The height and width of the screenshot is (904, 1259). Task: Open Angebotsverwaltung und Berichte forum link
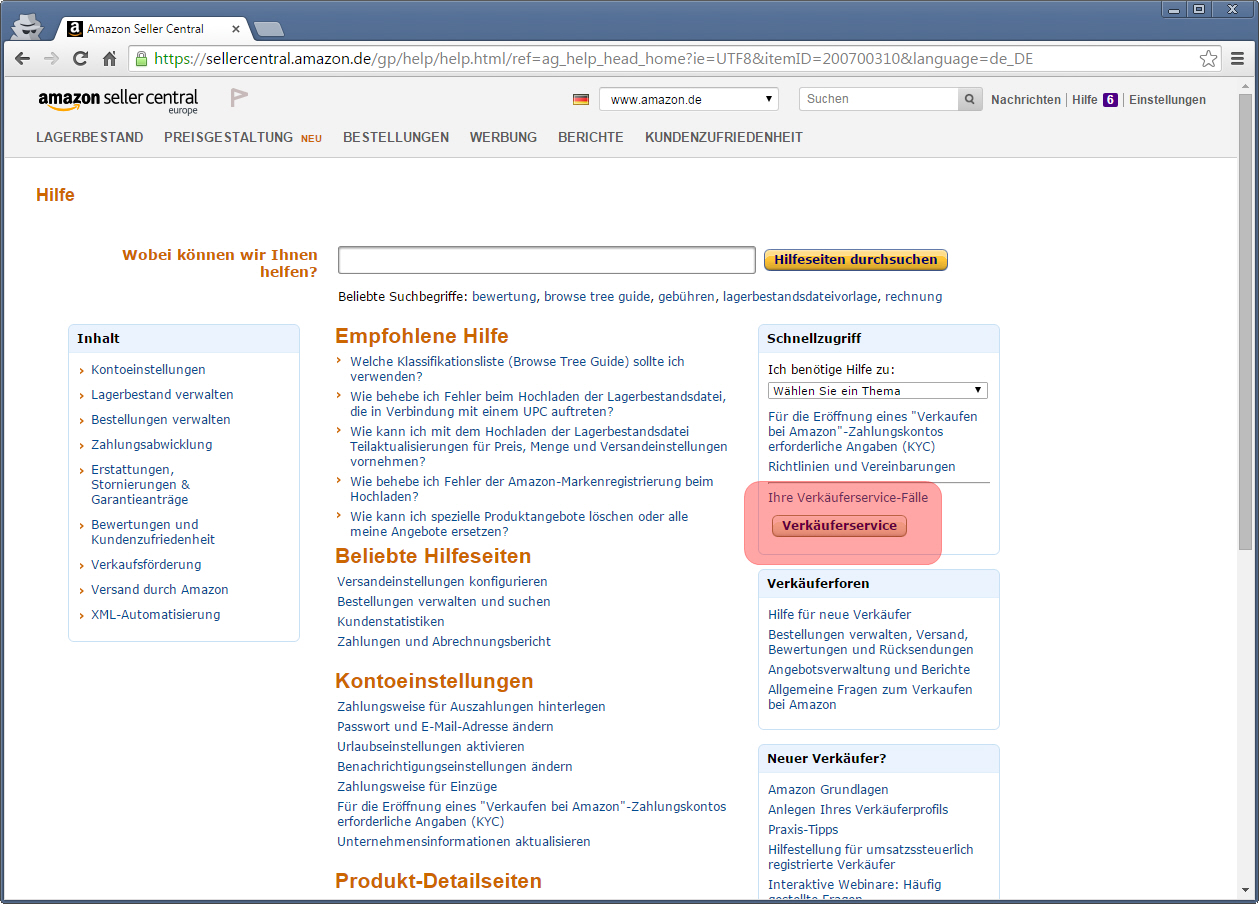(869, 669)
